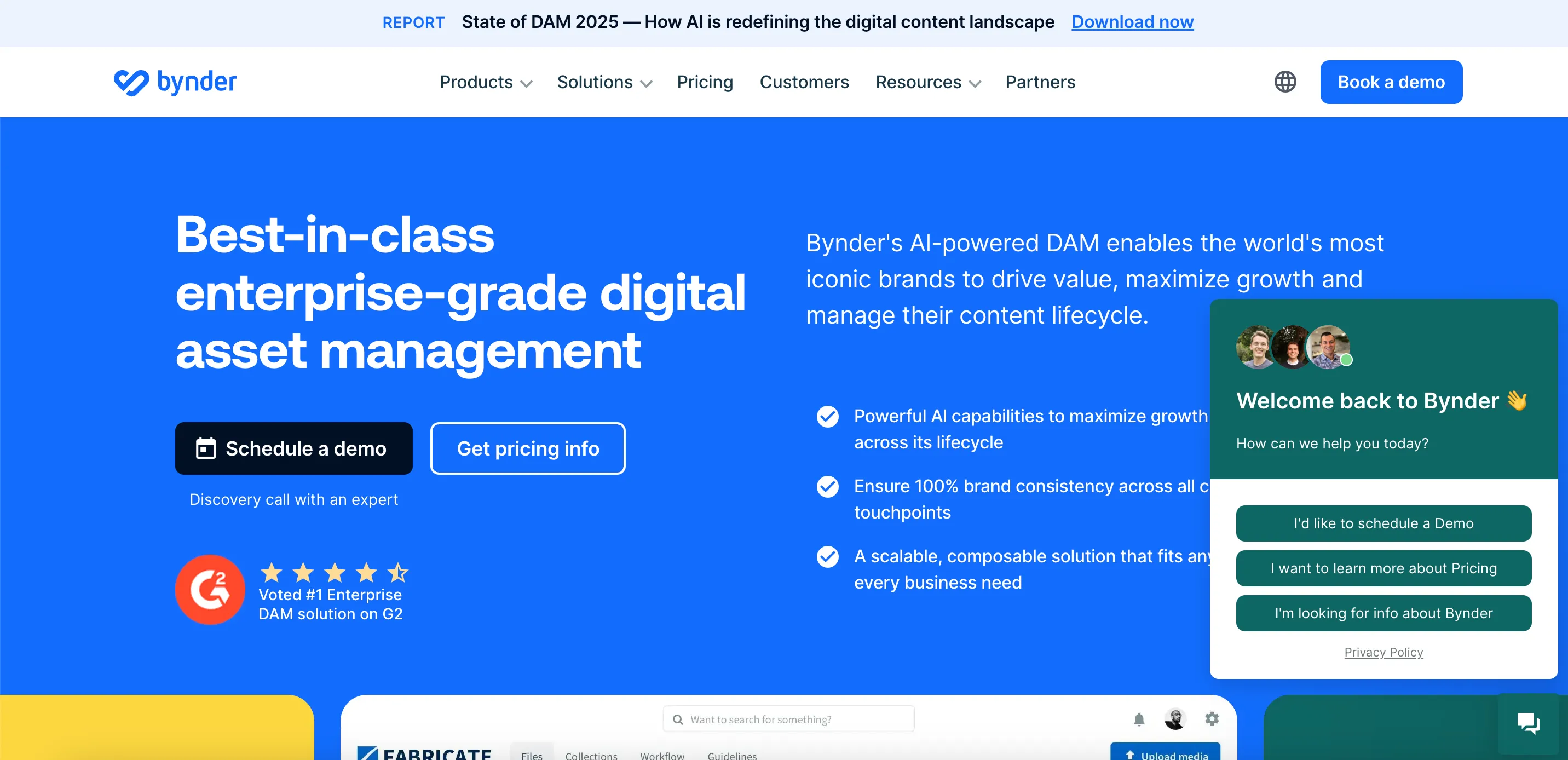Click the Schedule a demo button
This screenshot has height=760, width=1568.
pyautogui.click(x=293, y=448)
